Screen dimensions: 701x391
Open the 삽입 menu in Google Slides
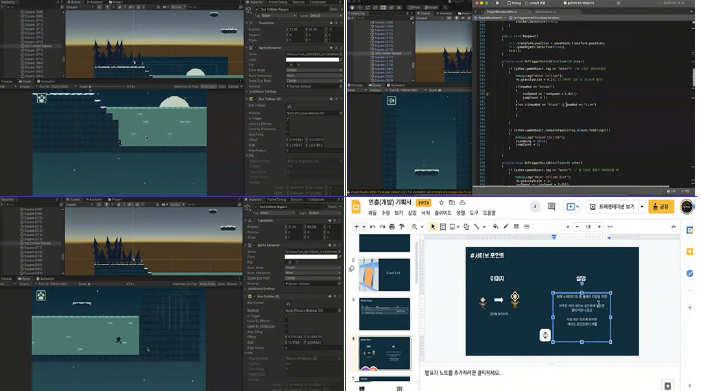(412, 213)
